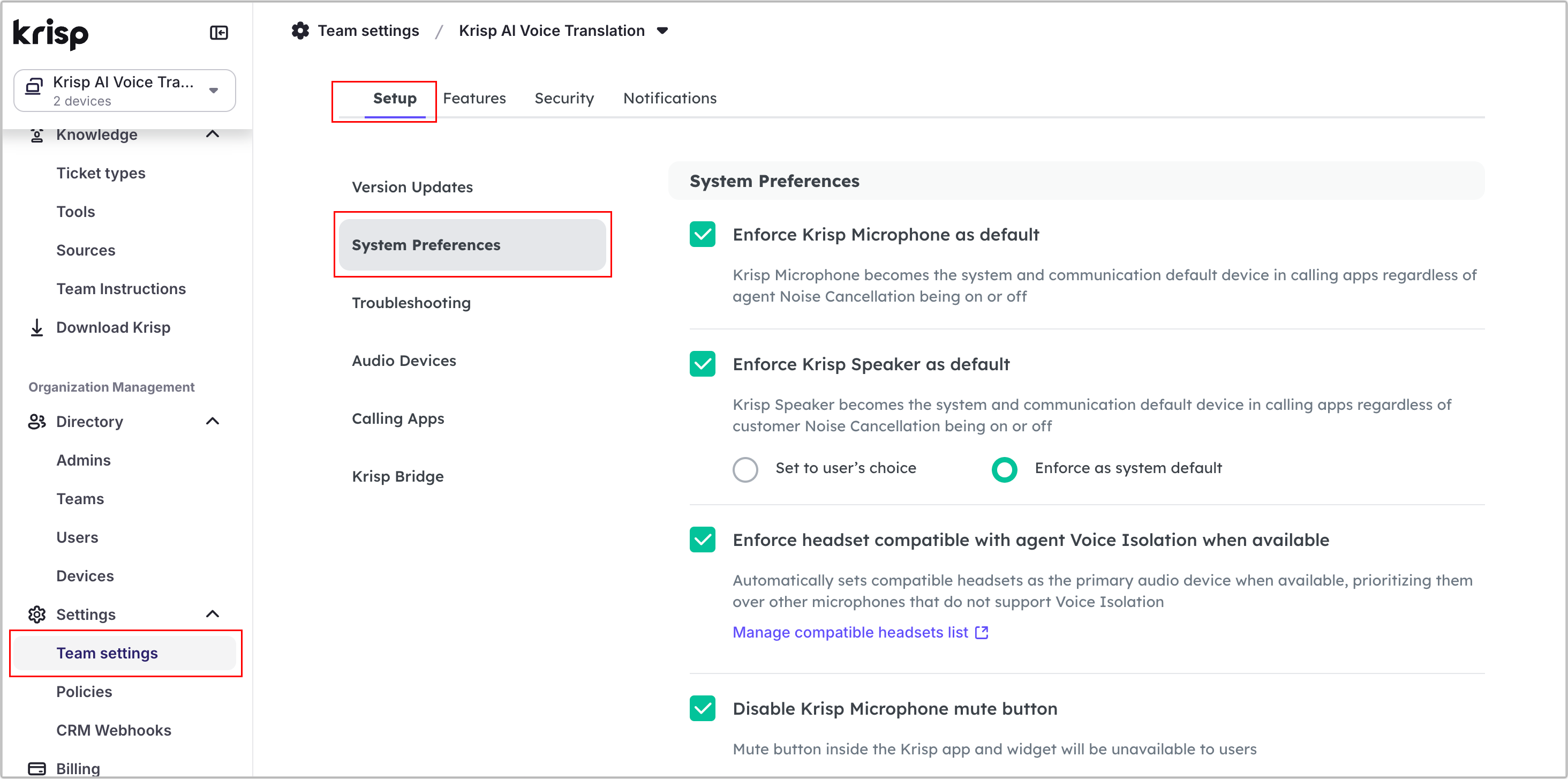
Task: Open the Krisp AI Voice Translation team dropdown
Action: click(125, 90)
